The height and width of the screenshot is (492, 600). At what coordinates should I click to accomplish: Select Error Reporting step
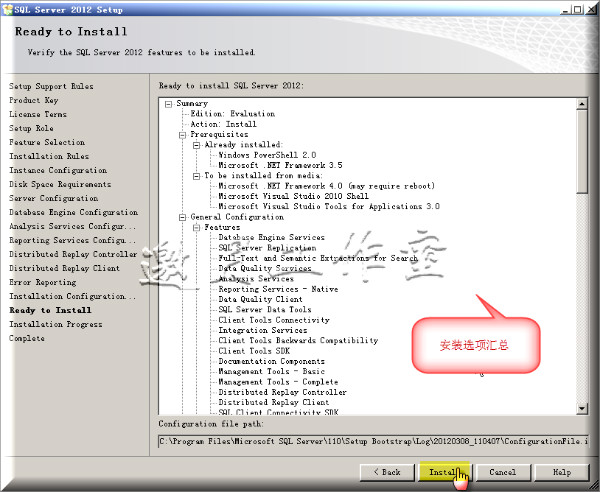click(43, 282)
